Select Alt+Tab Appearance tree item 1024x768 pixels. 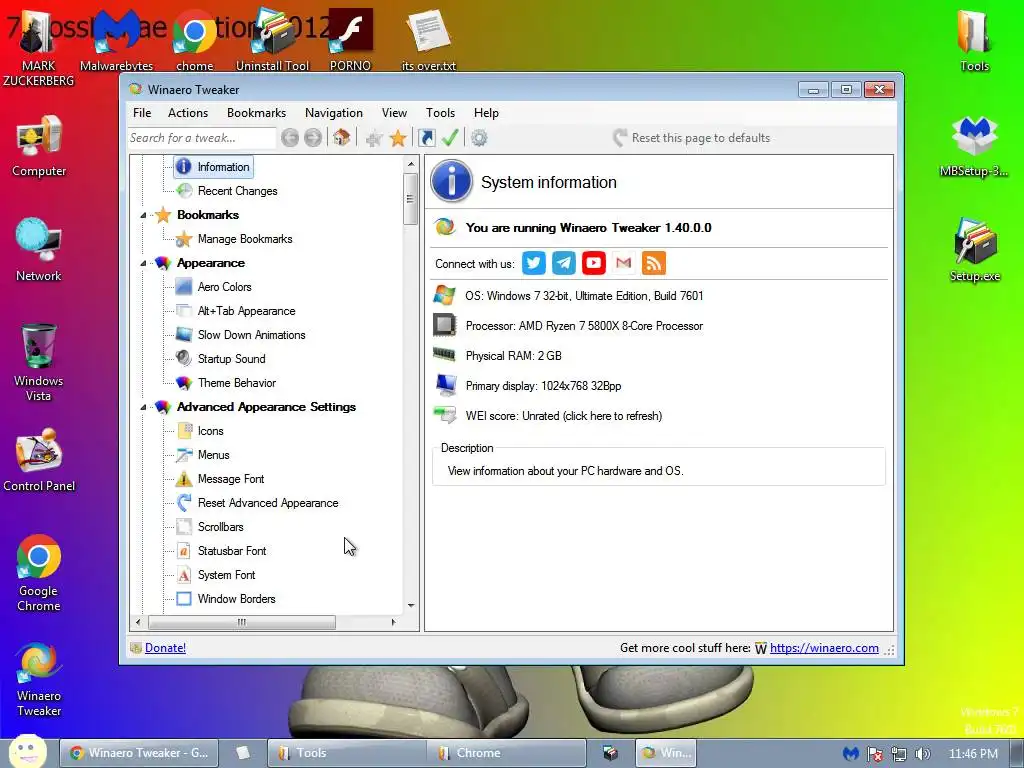(246, 311)
